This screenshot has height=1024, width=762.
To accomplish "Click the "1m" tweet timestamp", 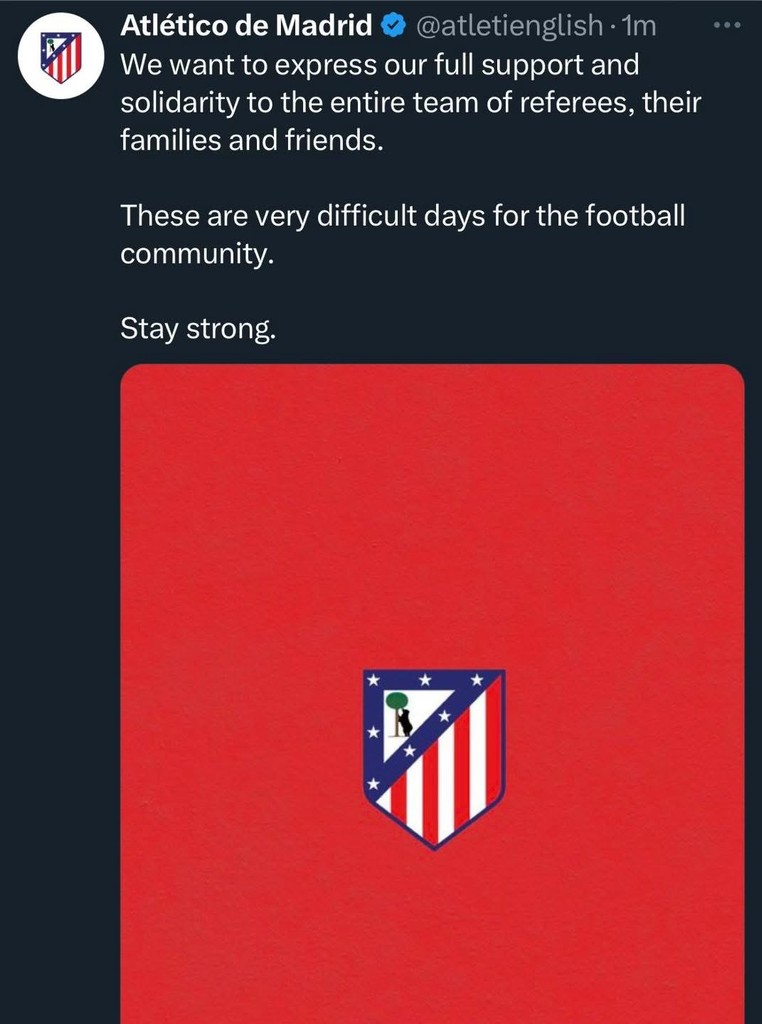I will coord(637,26).
